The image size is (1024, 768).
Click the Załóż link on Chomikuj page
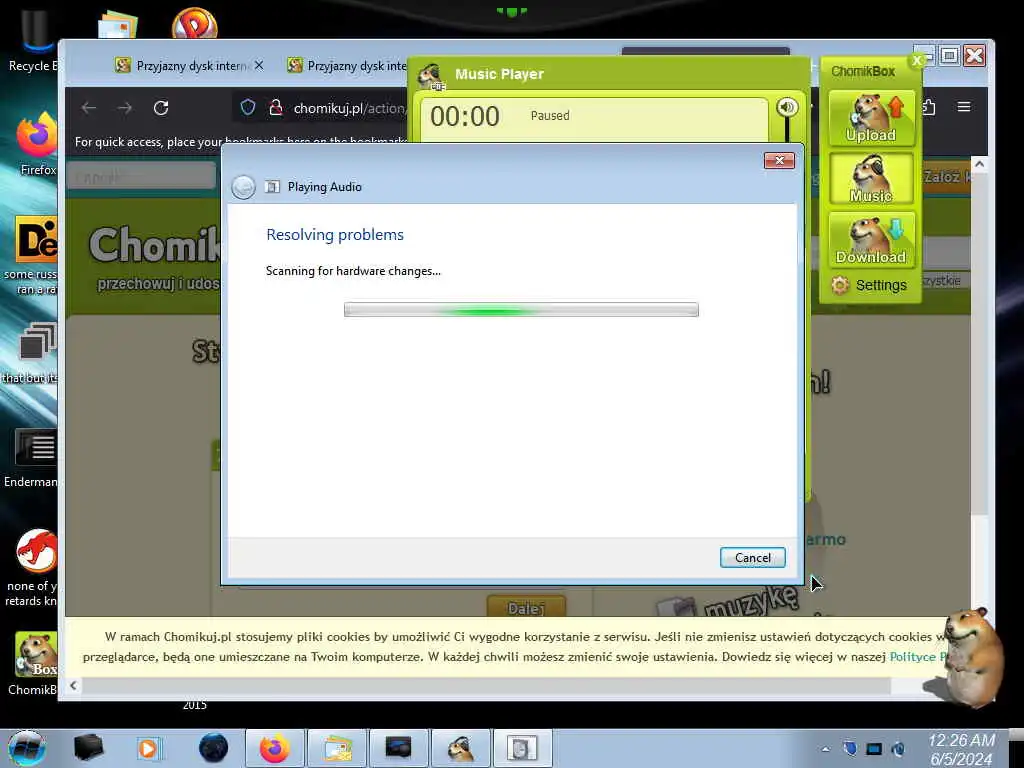pos(946,176)
